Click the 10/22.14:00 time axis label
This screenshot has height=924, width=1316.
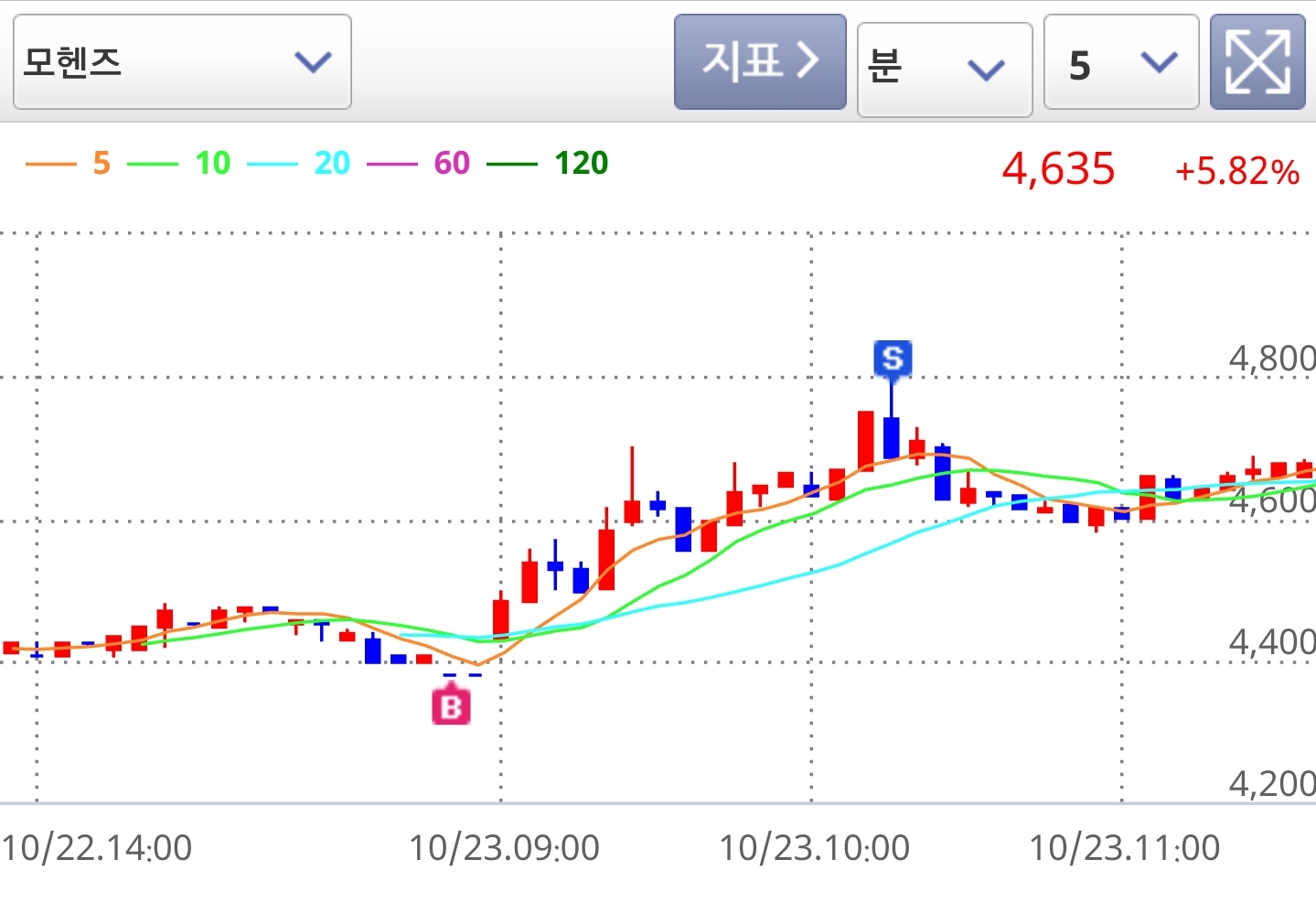97,848
